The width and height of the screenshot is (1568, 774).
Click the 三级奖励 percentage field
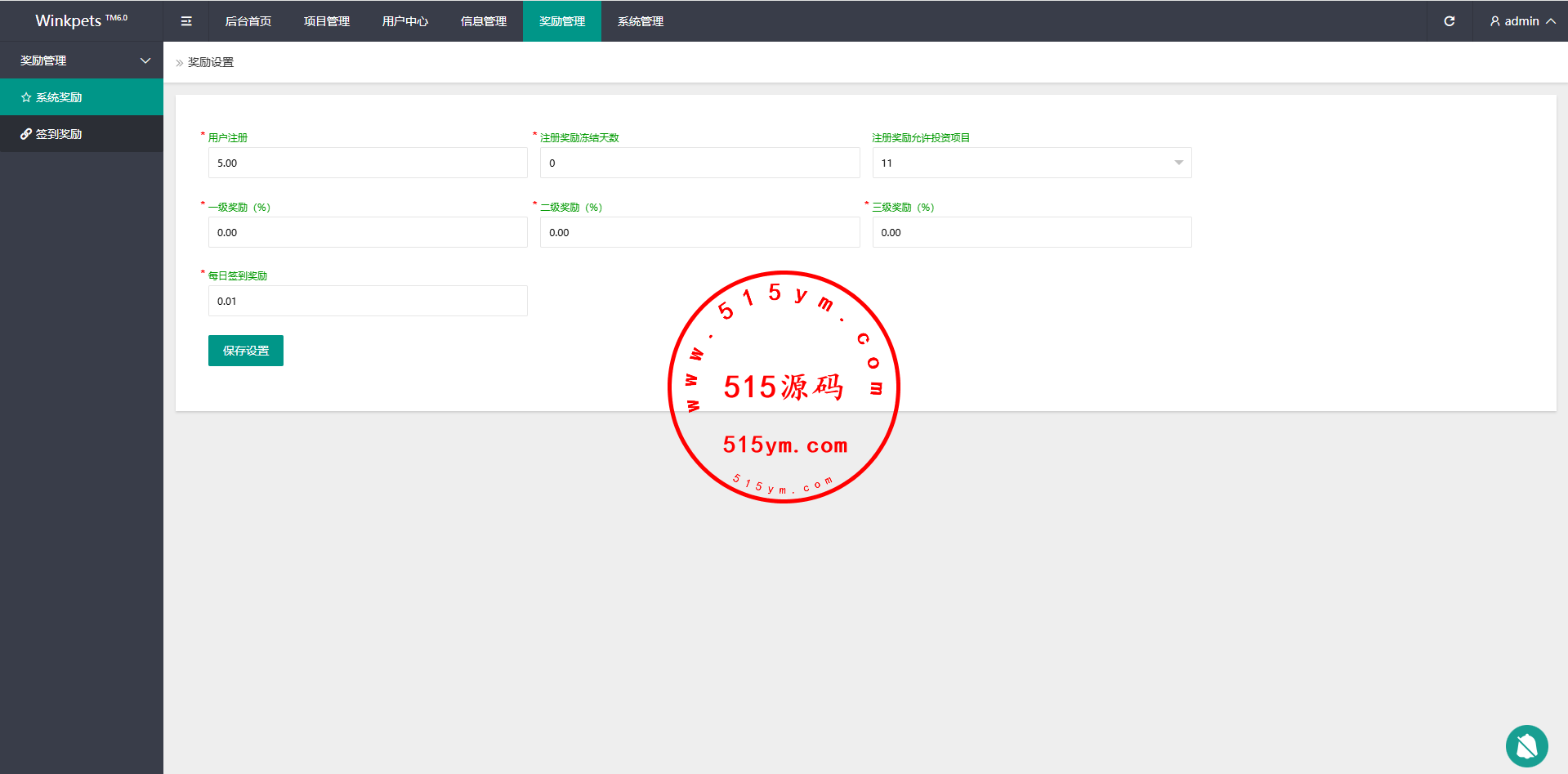(x=1031, y=232)
